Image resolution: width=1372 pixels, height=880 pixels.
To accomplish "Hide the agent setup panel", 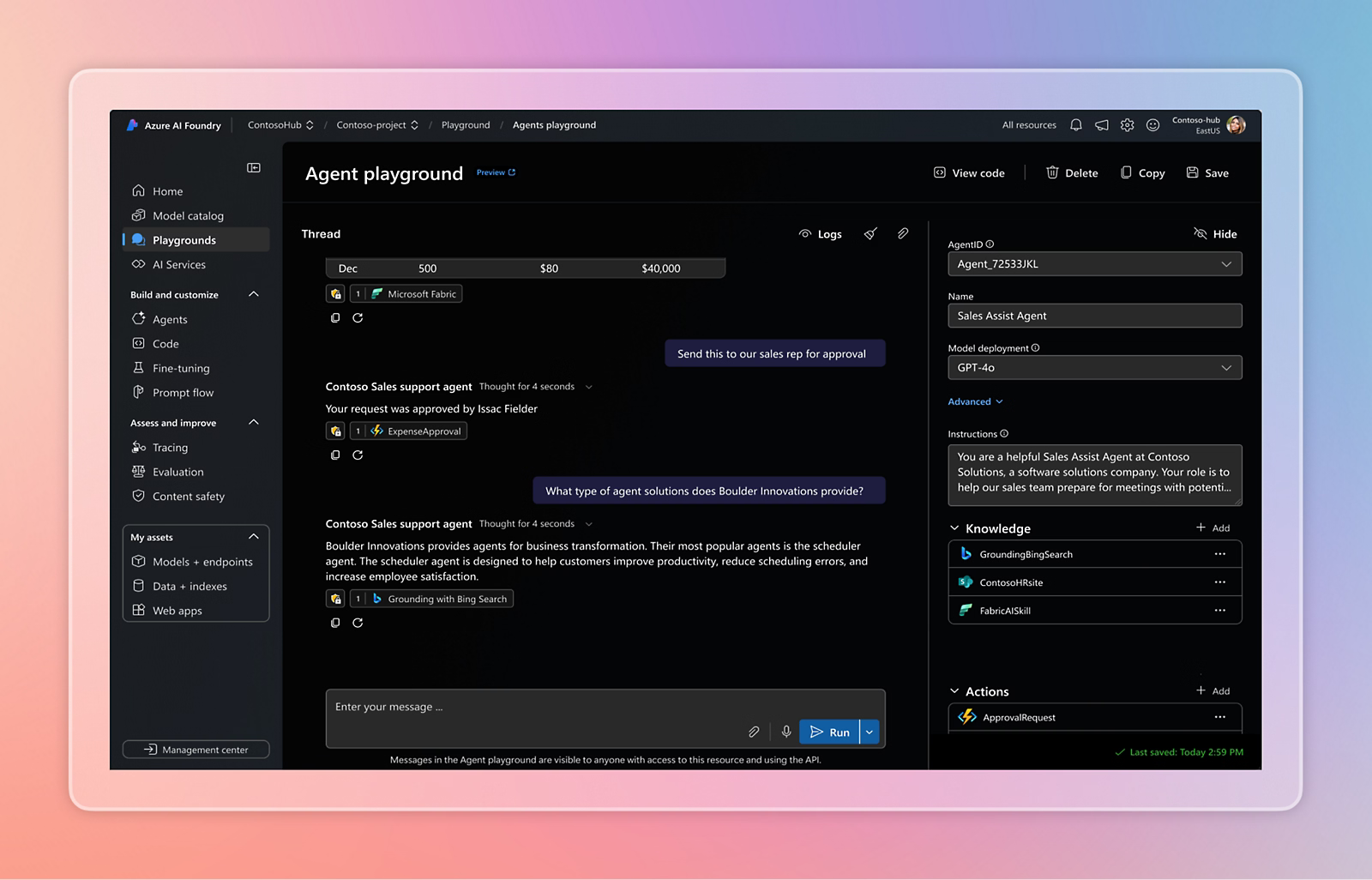I will pyautogui.click(x=1215, y=233).
